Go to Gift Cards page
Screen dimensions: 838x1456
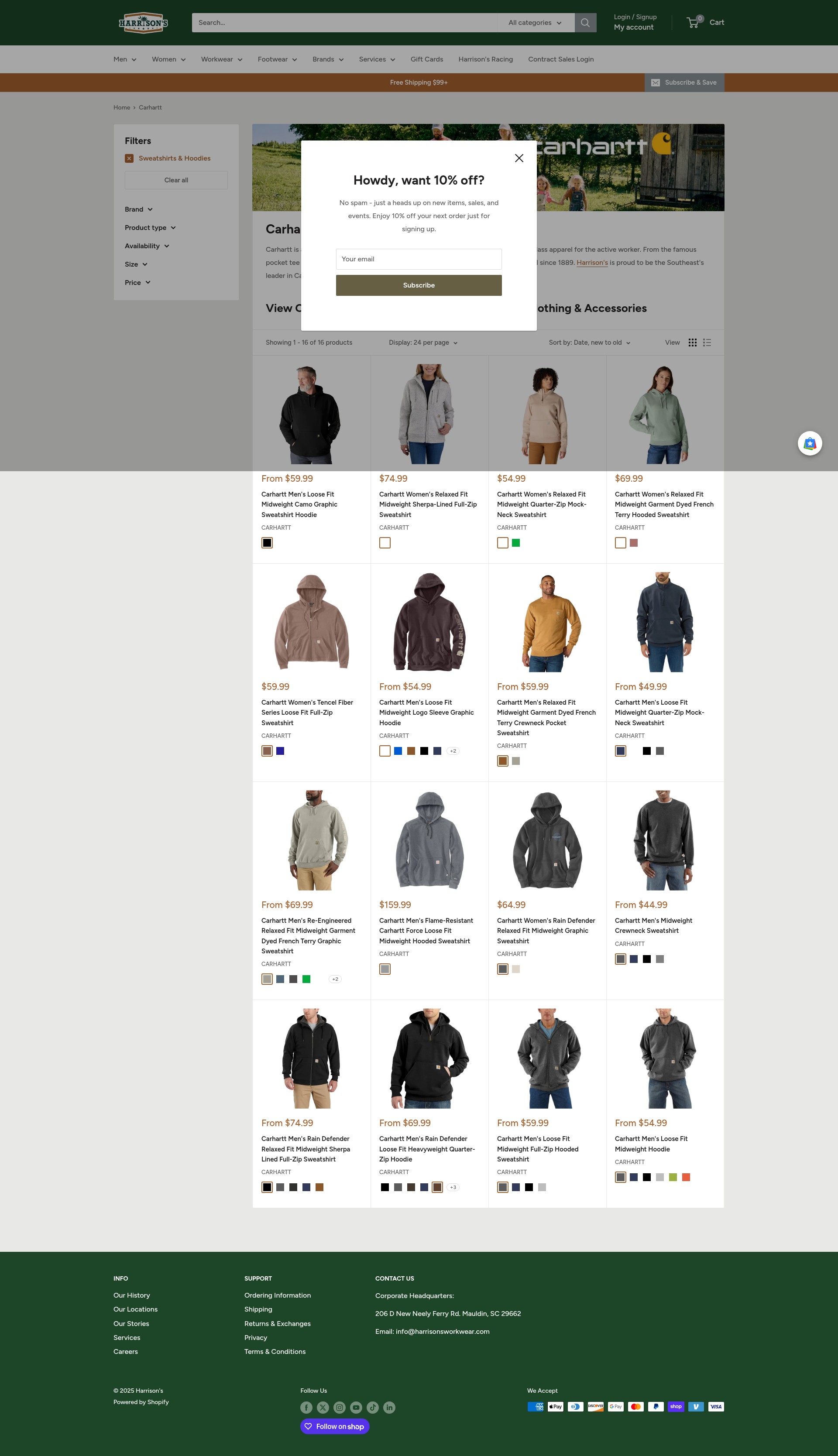pos(426,59)
